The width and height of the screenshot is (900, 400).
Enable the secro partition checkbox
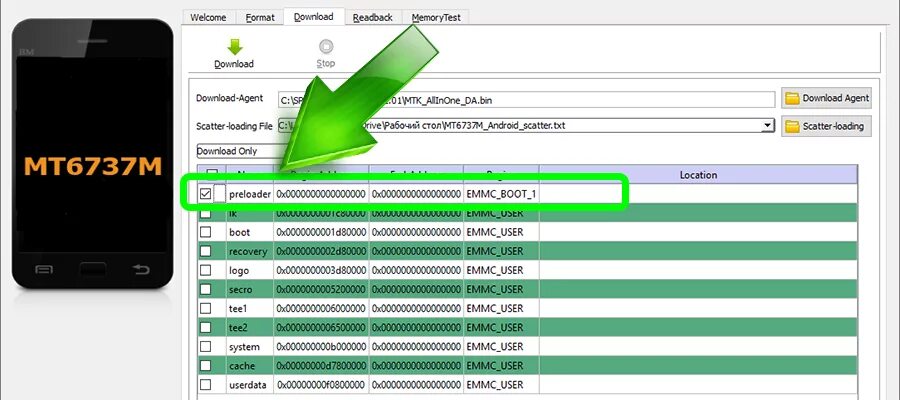pos(205,289)
